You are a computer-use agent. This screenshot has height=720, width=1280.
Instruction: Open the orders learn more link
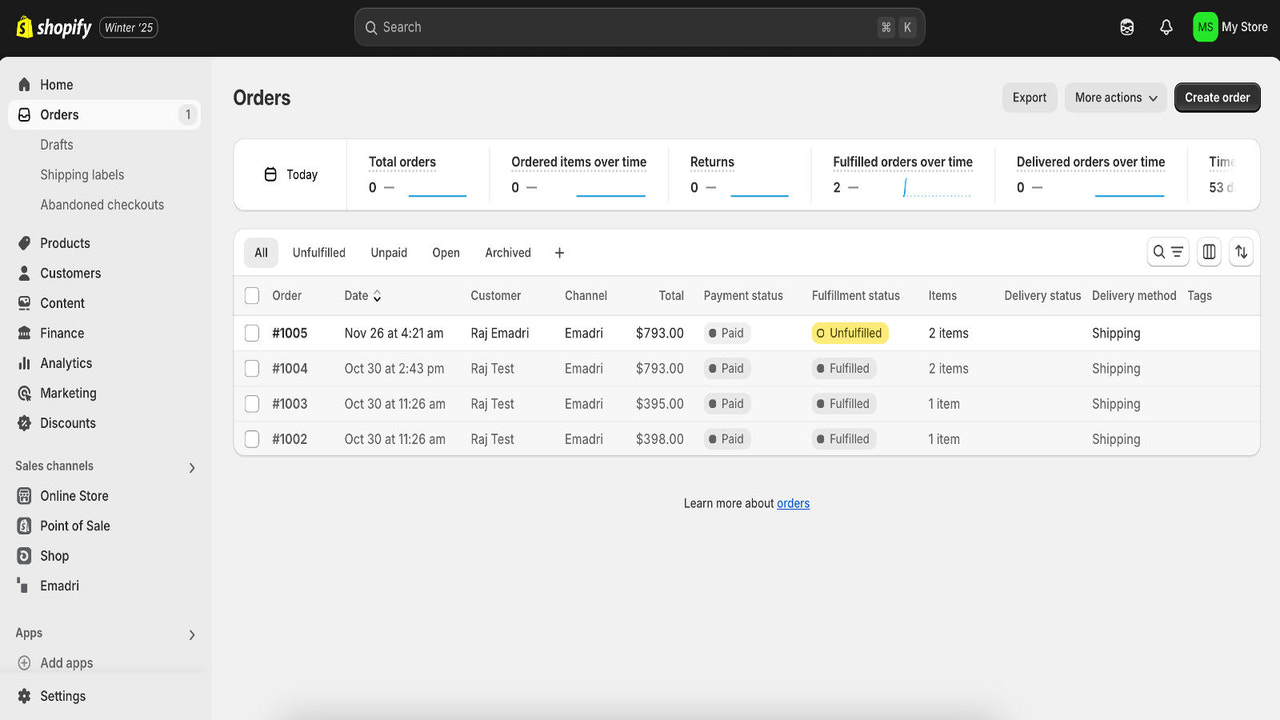click(793, 503)
